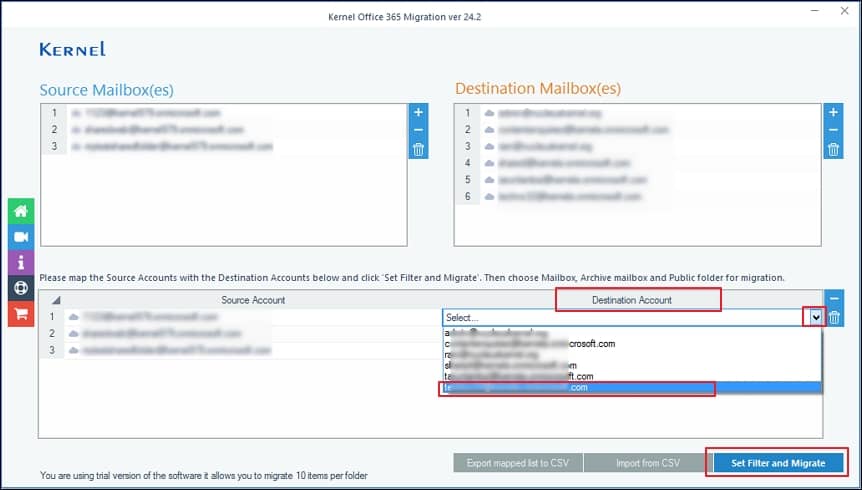Remove mapping row with minus icon
The width and height of the screenshot is (862, 490).
tap(834, 299)
